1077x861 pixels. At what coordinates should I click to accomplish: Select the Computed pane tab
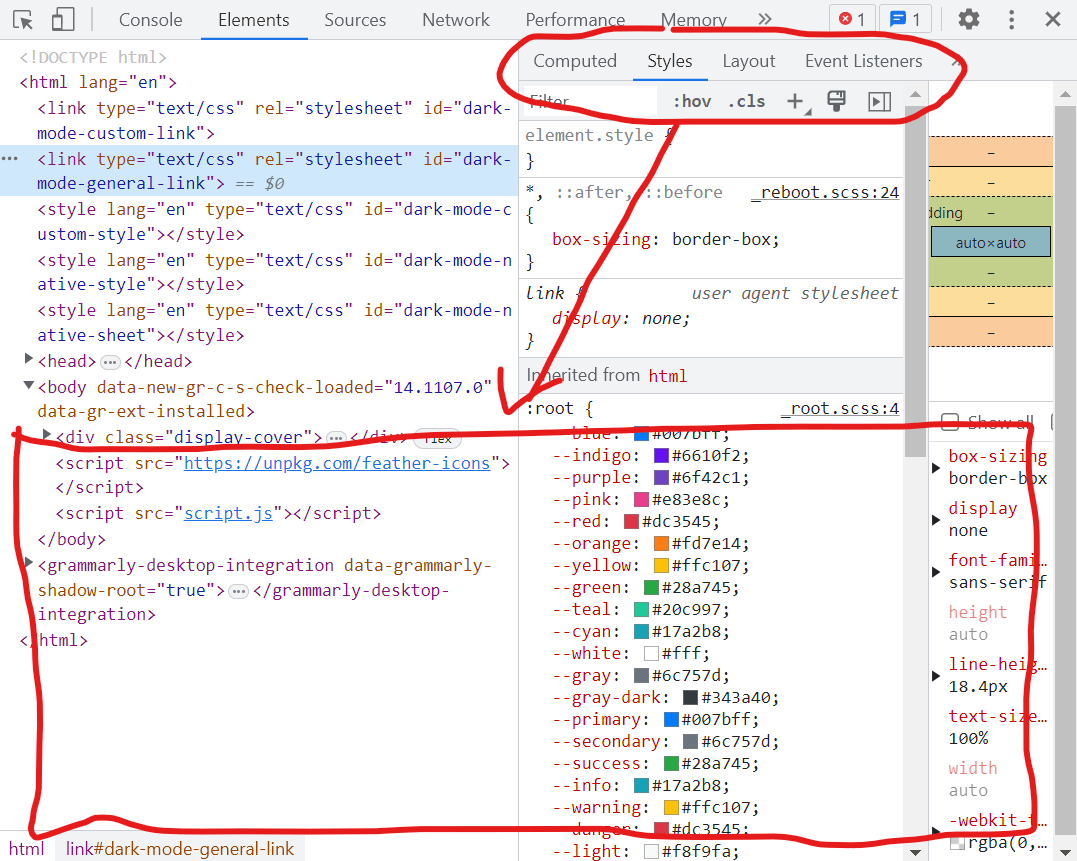coord(575,61)
